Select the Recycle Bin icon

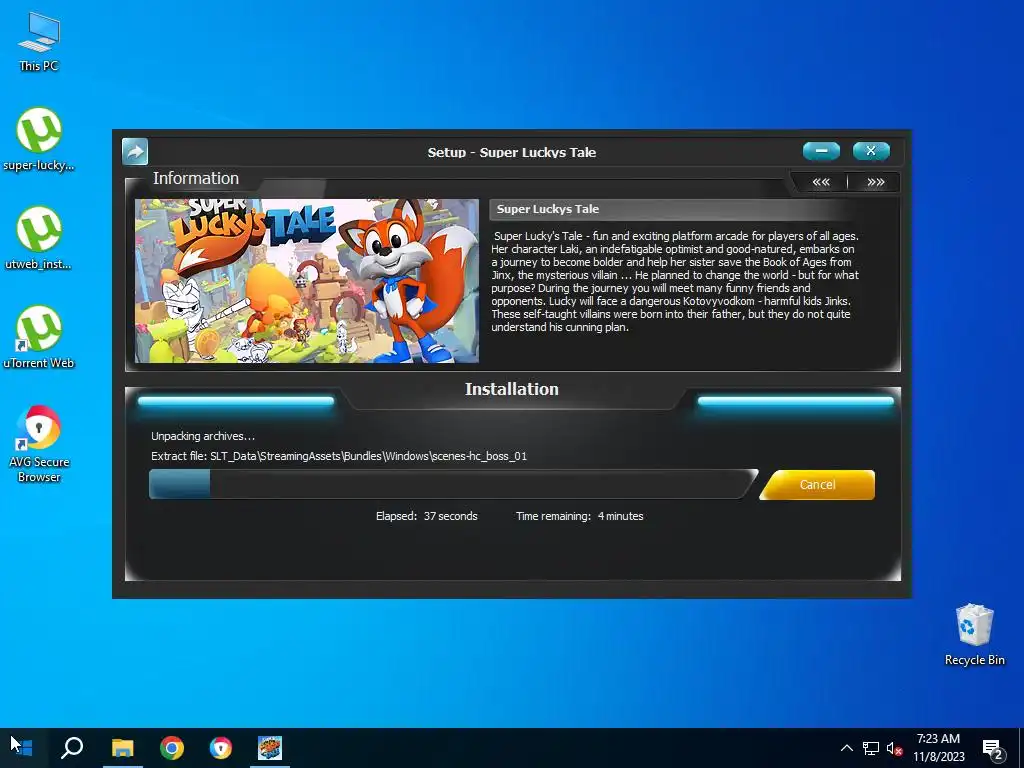(x=974, y=635)
